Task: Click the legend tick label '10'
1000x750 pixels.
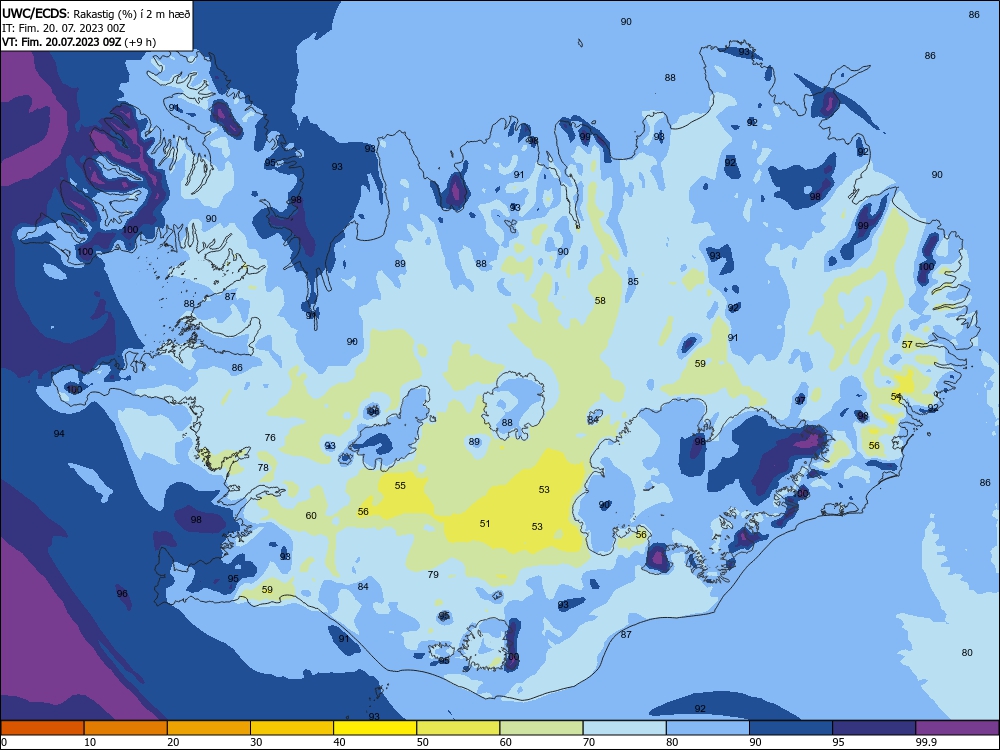Action: point(90,742)
